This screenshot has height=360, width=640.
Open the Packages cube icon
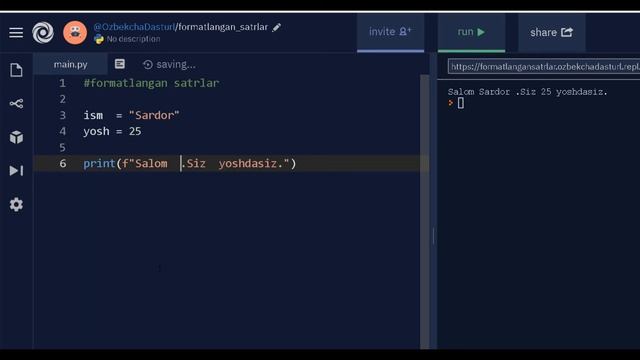[x=16, y=137]
